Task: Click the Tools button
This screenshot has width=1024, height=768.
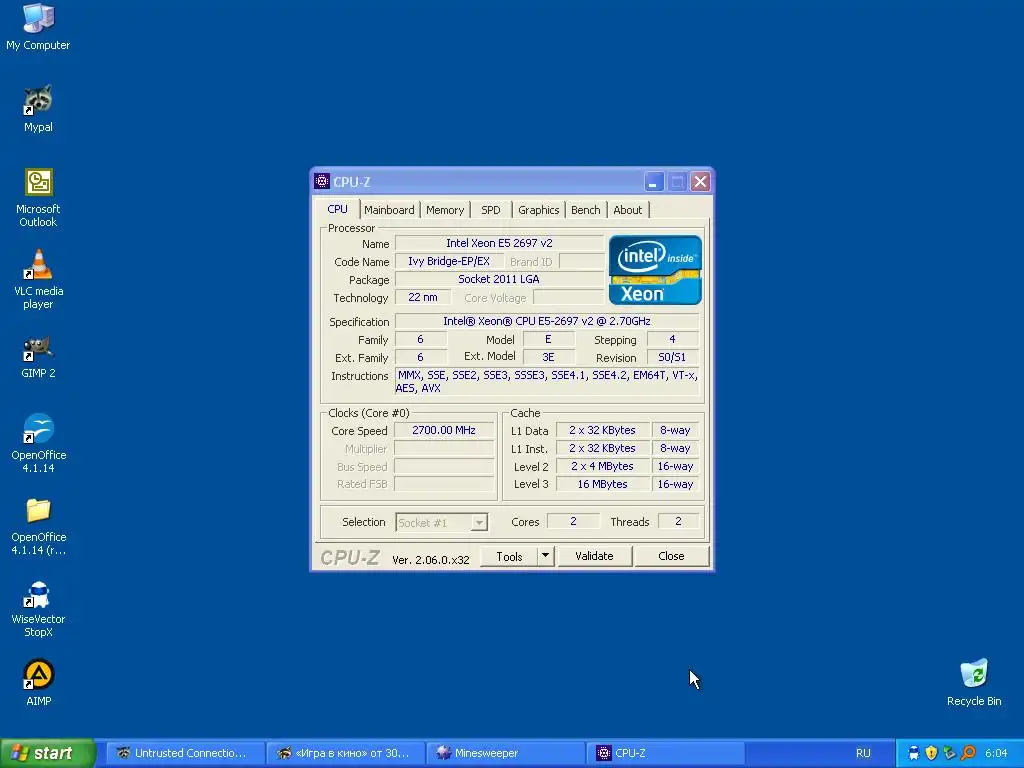Action: [509, 556]
